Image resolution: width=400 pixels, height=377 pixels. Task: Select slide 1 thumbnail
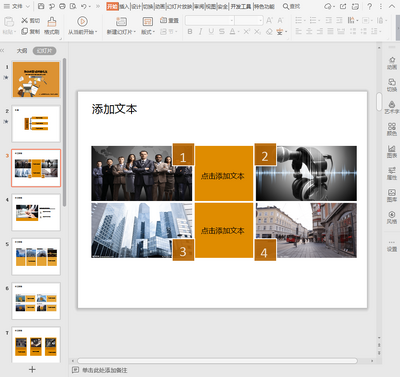36,79
